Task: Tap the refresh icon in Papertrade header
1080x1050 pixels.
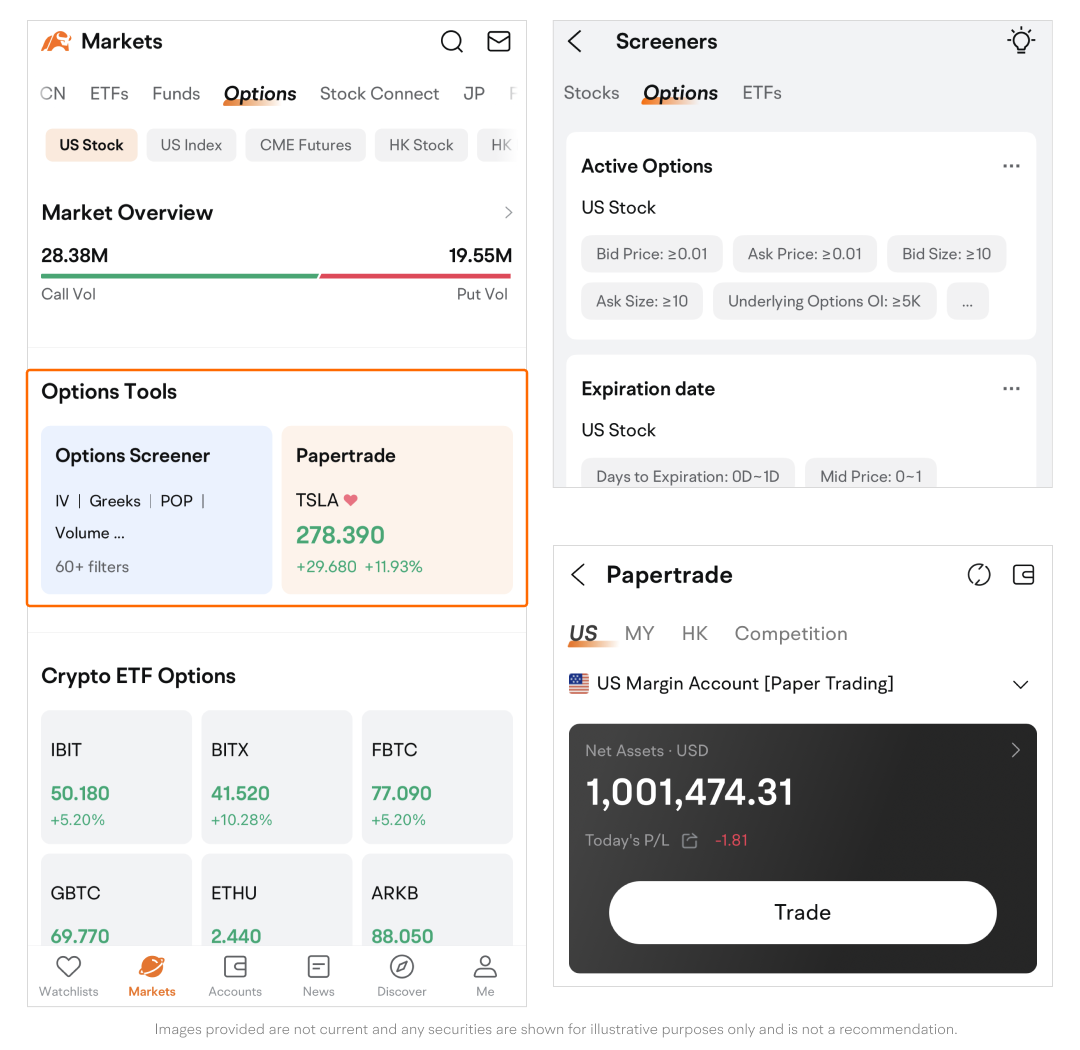Action: pyautogui.click(x=978, y=575)
